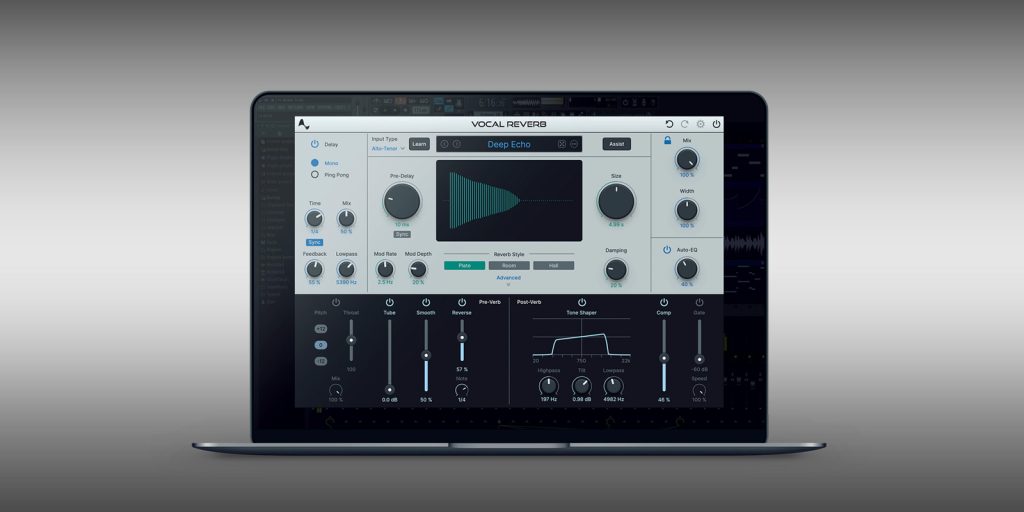Click the Tube slider handle
This screenshot has height=512, width=1024.
click(x=390, y=389)
